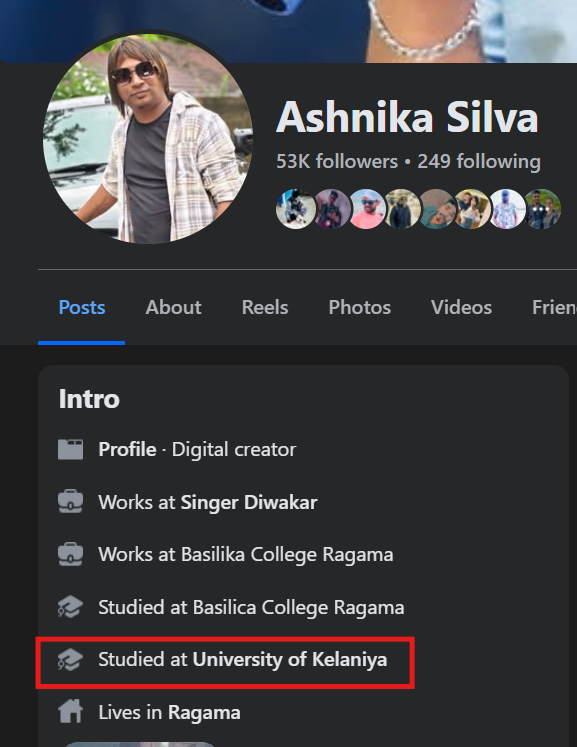The height and width of the screenshot is (747, 577).
Task: Click graduation cap icon beside Basilica College Ragama
Action: pos(71,607)
